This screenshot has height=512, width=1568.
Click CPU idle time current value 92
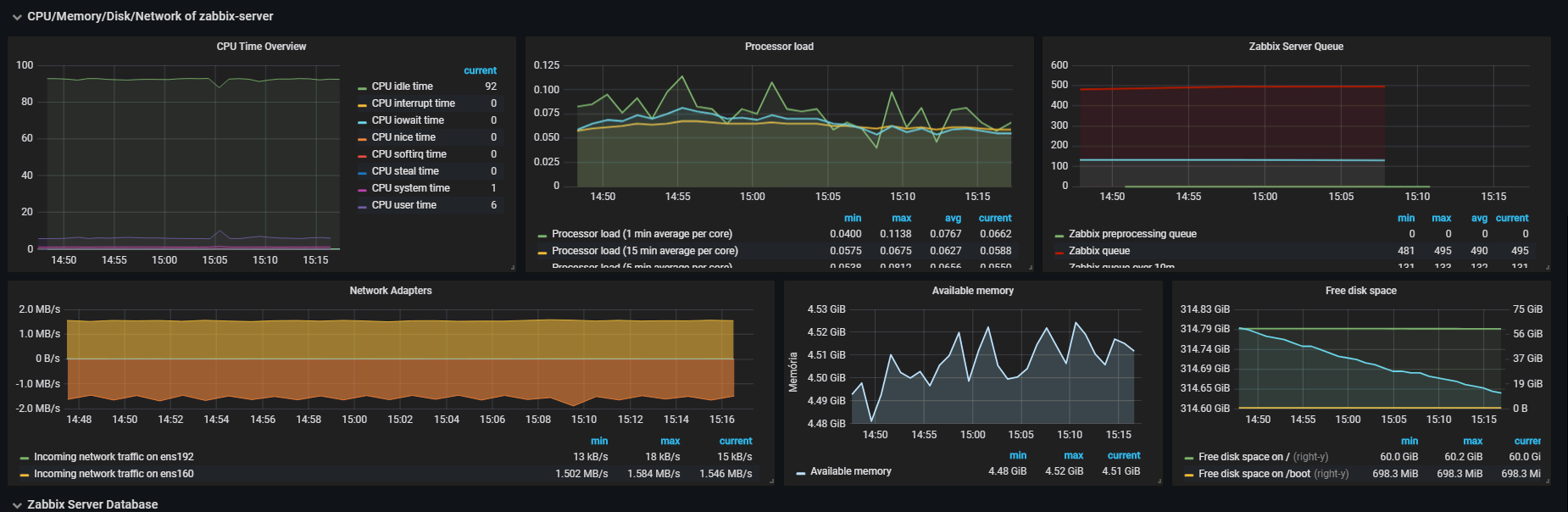(491, 86)
